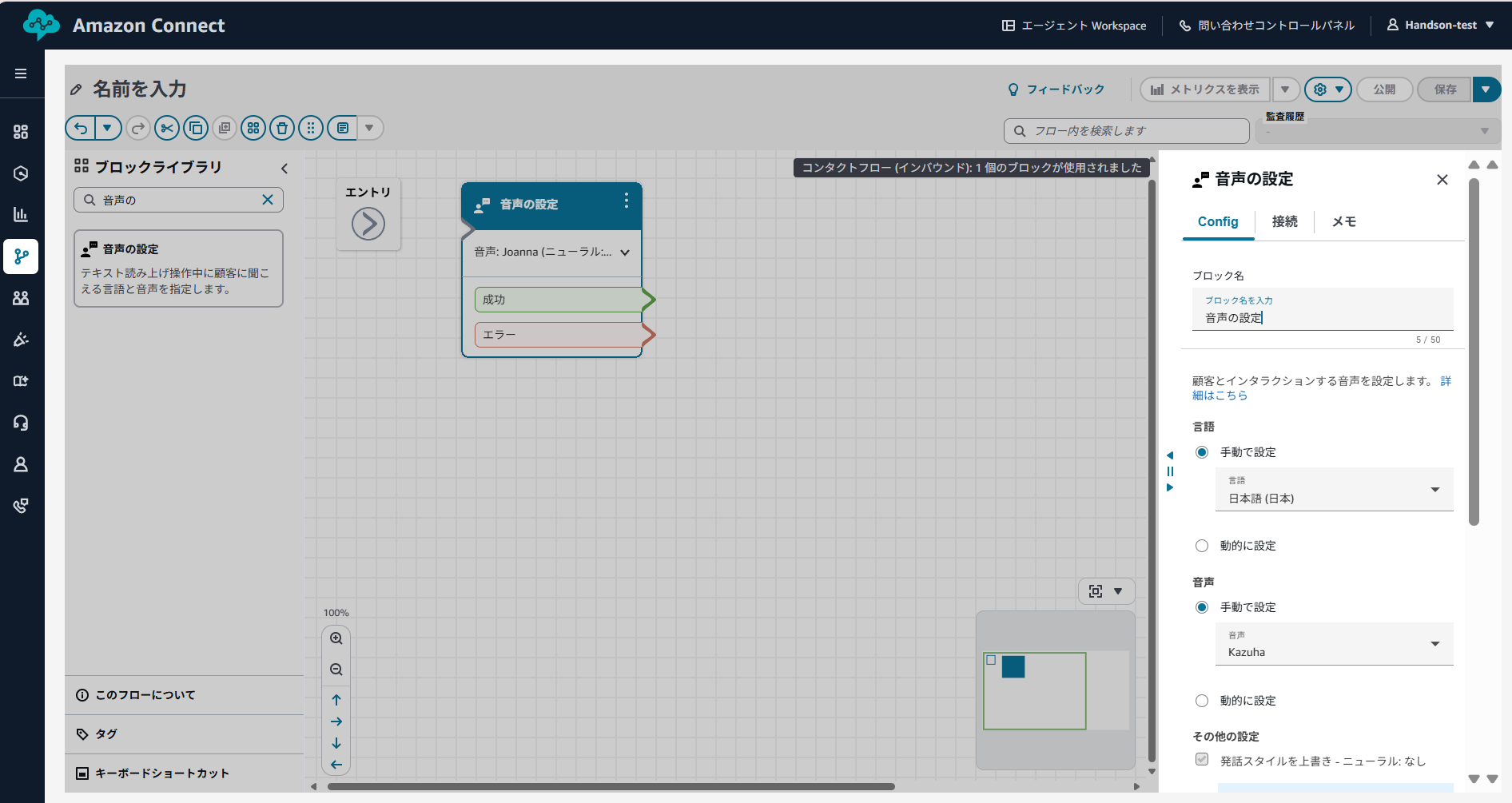Click the copy toolbar icon
Image resolution: width=1512 pixels, height=803 pixels.
click(196, 128)
